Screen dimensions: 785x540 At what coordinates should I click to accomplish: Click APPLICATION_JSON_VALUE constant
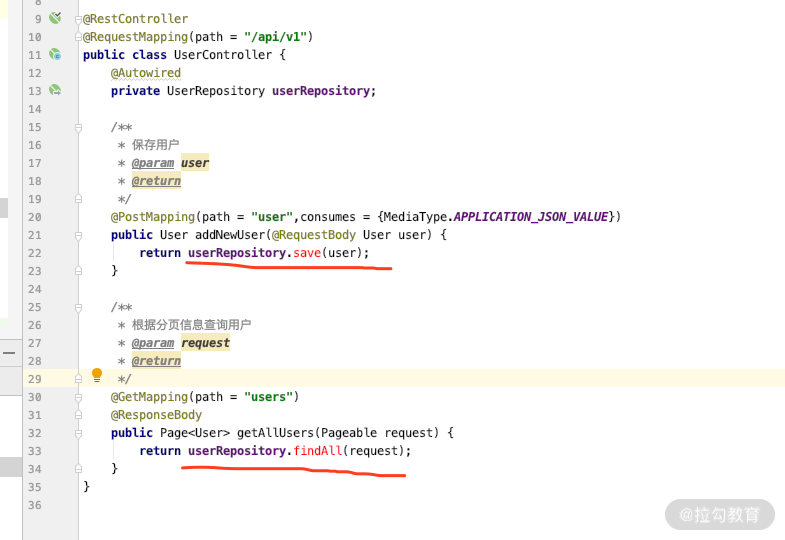[x=531, y=217]
